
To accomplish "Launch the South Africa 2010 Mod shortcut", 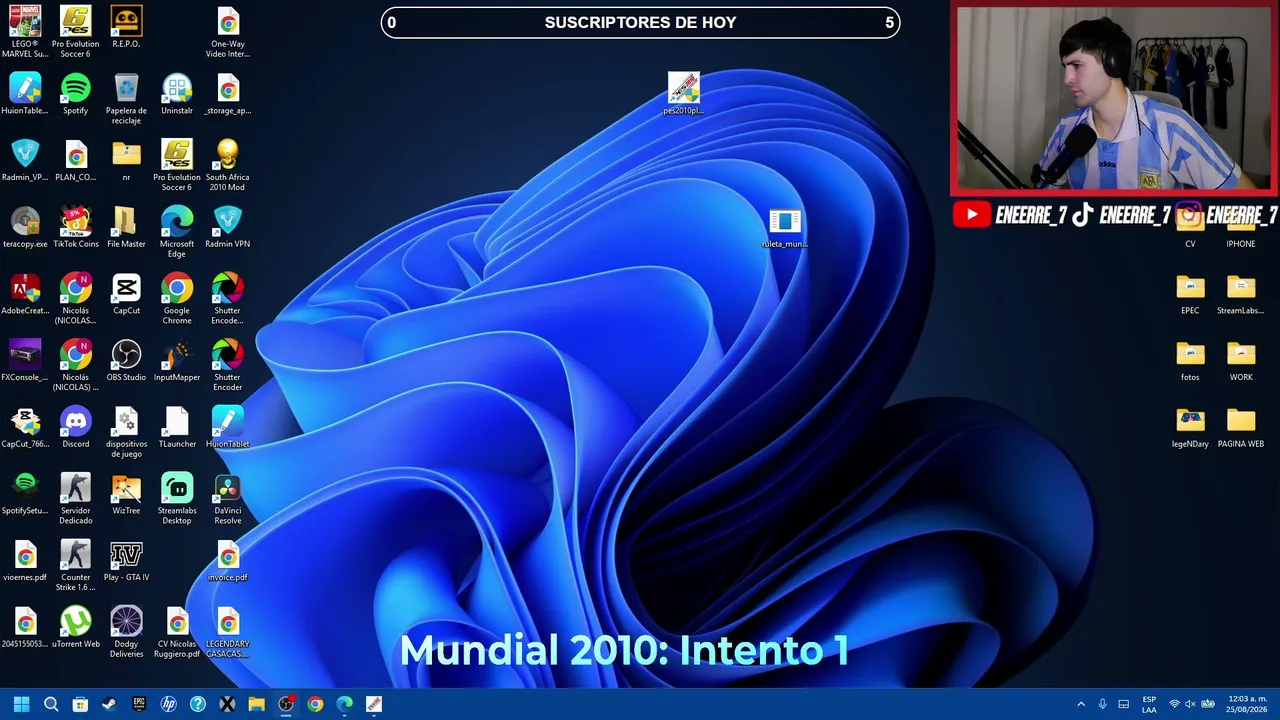I will [x=227, y=166].
